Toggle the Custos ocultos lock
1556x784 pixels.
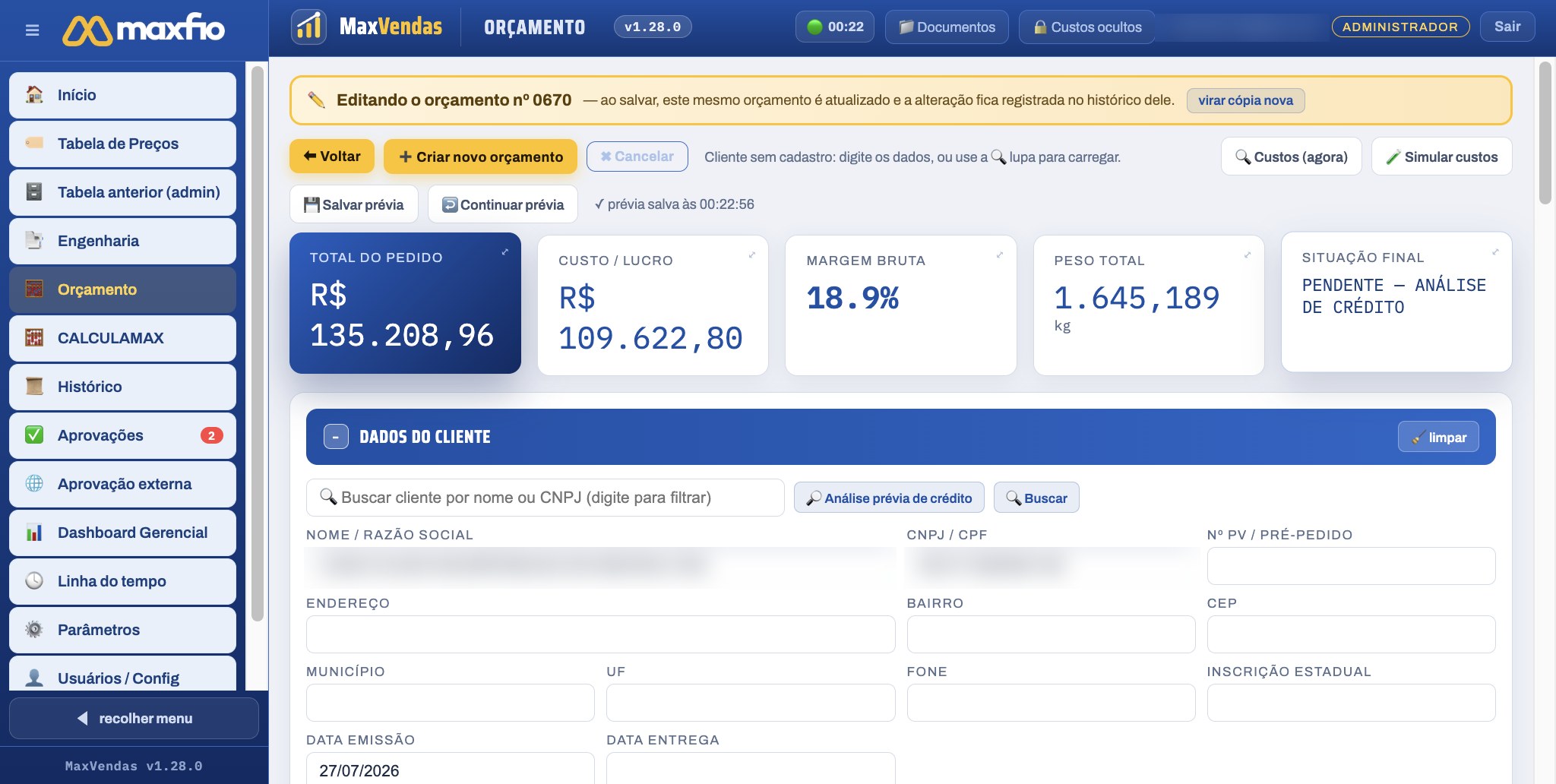(1086, 27)
